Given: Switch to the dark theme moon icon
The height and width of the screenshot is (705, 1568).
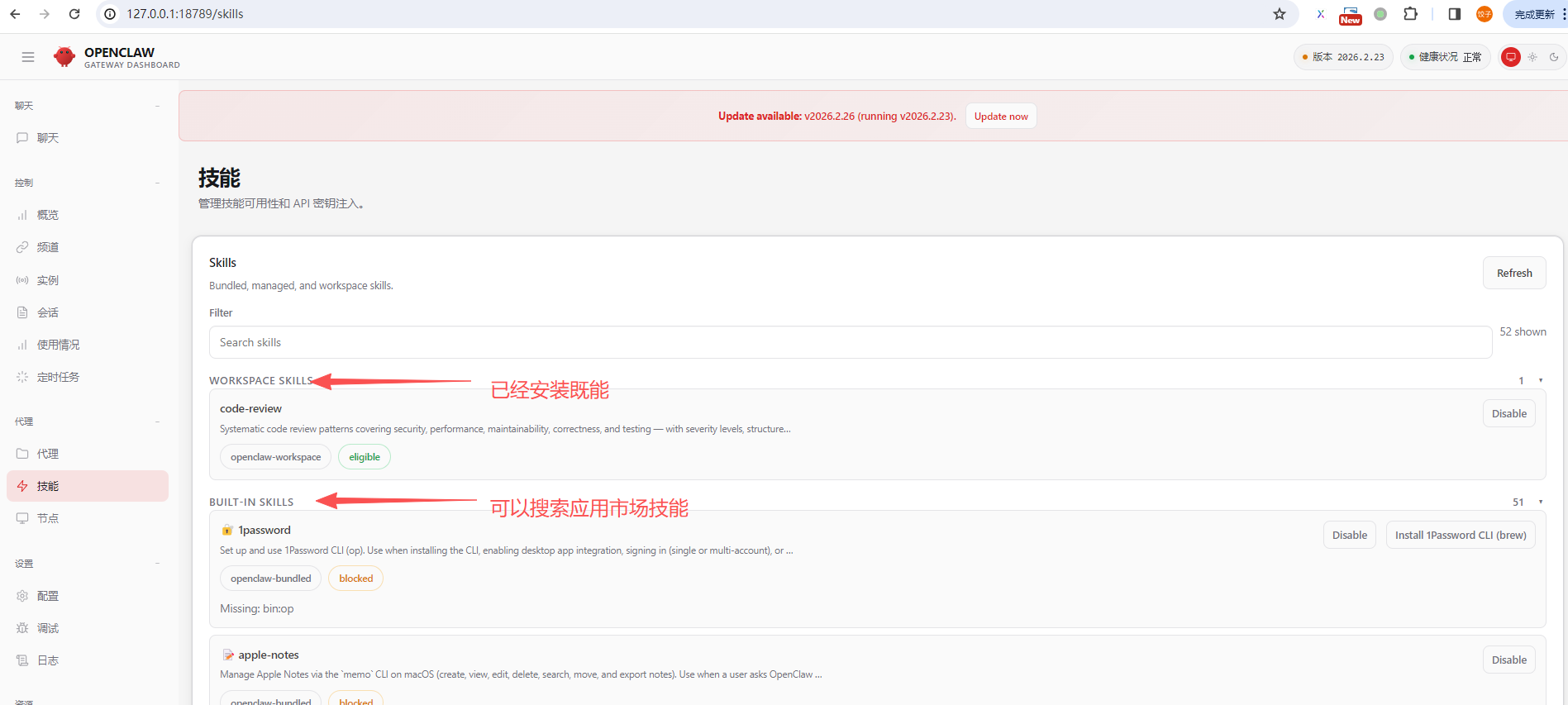Looking at the screenshot, I should click(1554, 57).
